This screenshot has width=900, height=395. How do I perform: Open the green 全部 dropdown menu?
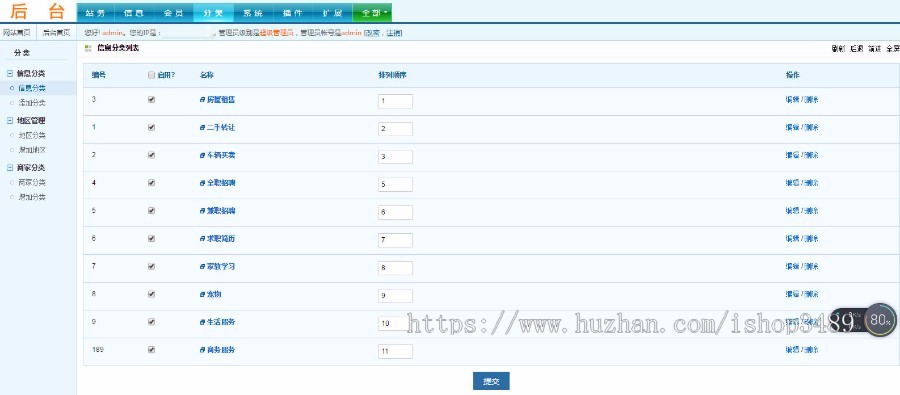pyautogui.click(x=372, y=13)
